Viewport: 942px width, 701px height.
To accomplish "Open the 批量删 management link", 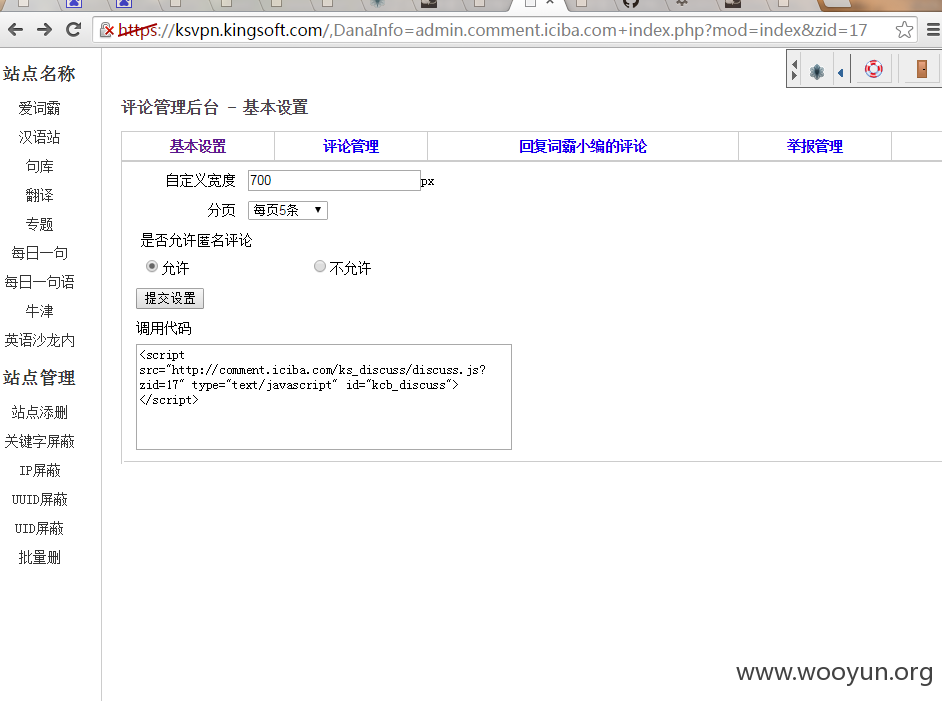I will [x=40, y=557].
